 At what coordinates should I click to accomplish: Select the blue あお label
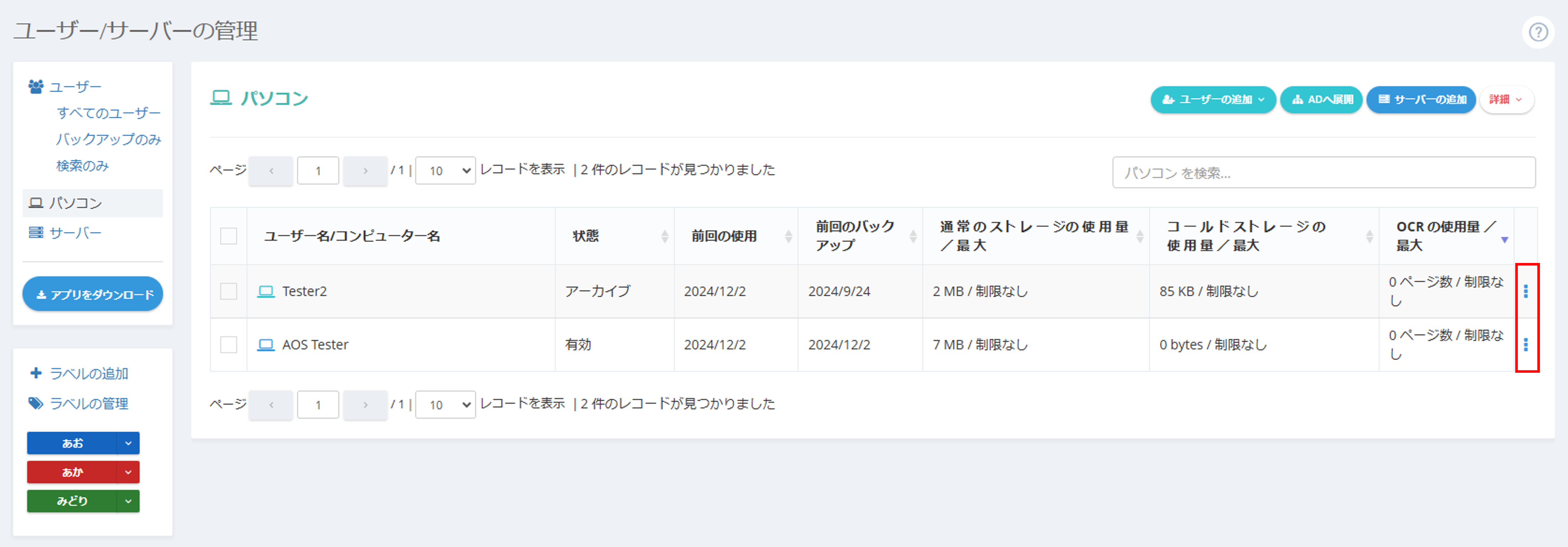(x=72, y=443)
